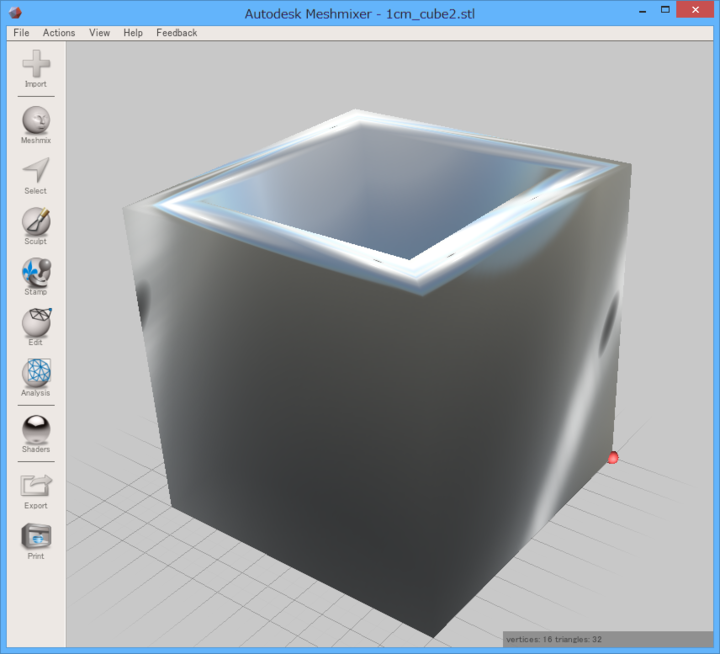Image resolution: width=720 pixels, height=654 pixels.
Task: Open the View menu
Action: point(99,33)
